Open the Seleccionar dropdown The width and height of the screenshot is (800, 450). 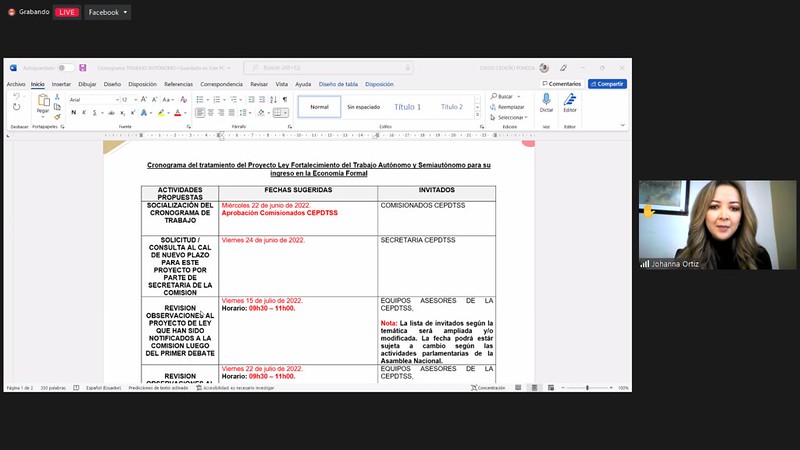tap(509, 117)
